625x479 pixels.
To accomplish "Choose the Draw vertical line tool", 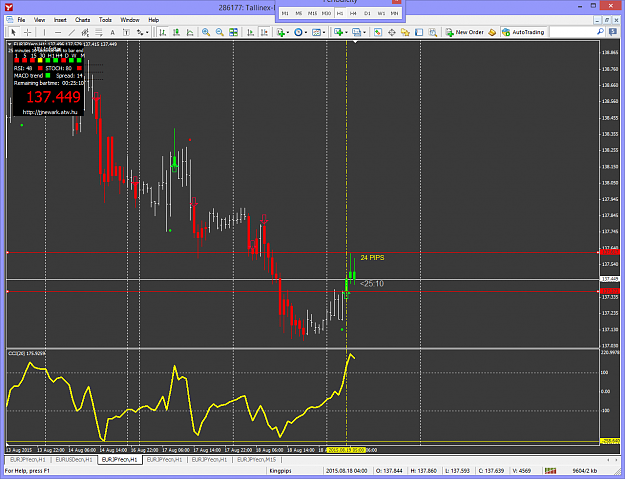I will (44, 32).
